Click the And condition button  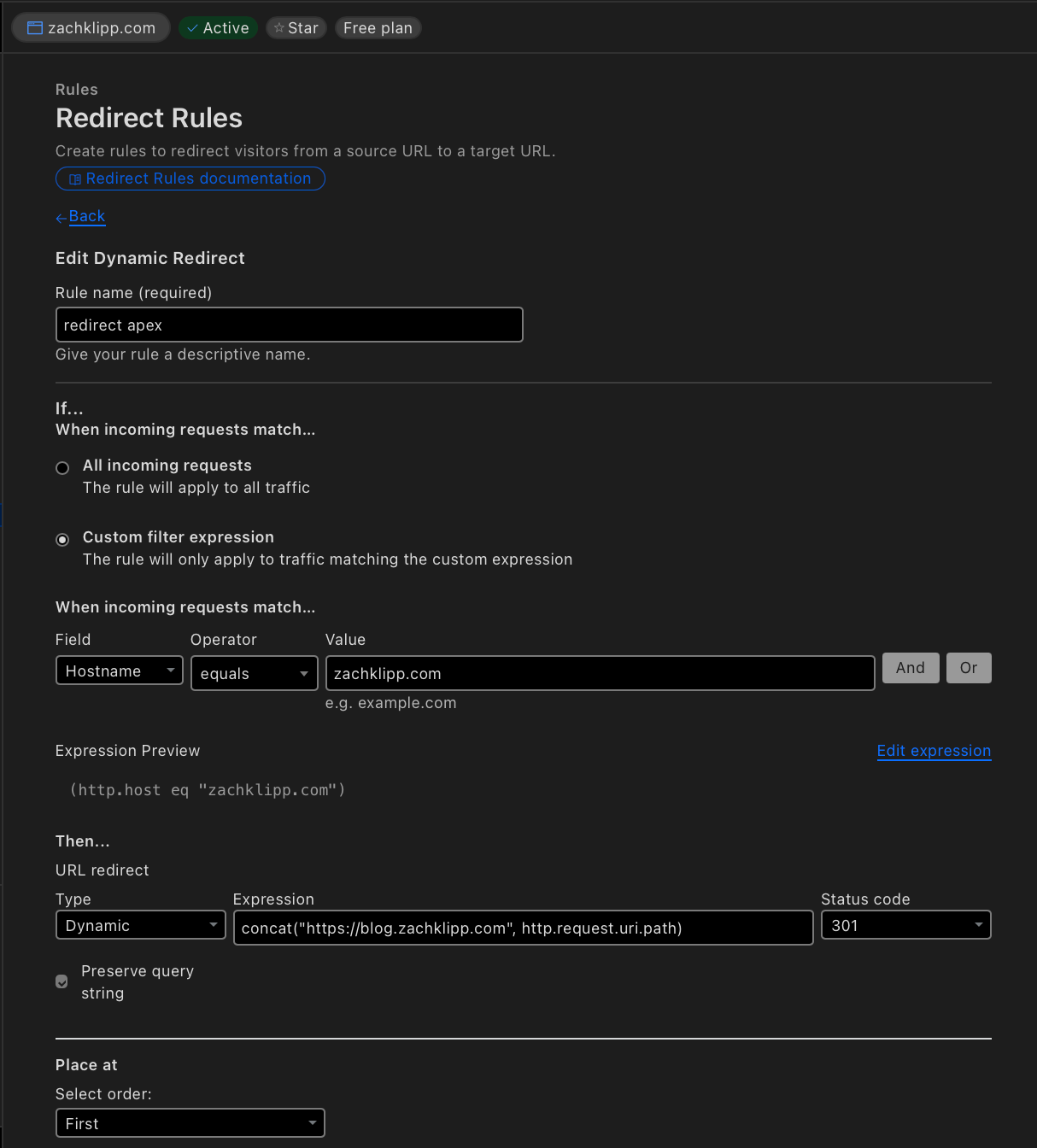[x=910, y=667]
